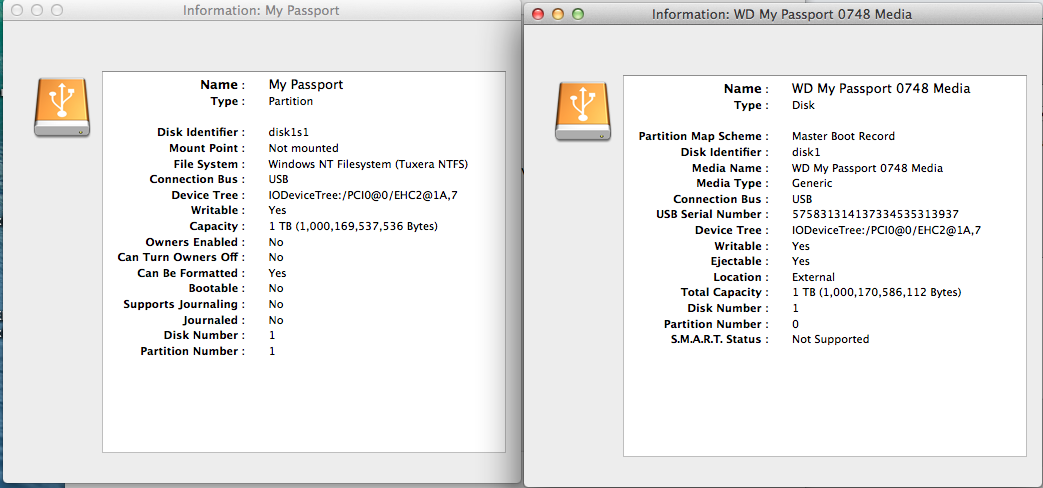The image size is (1043, 488).
Task: Click the 'Mount Point' label
Action: tap(207, 148)
